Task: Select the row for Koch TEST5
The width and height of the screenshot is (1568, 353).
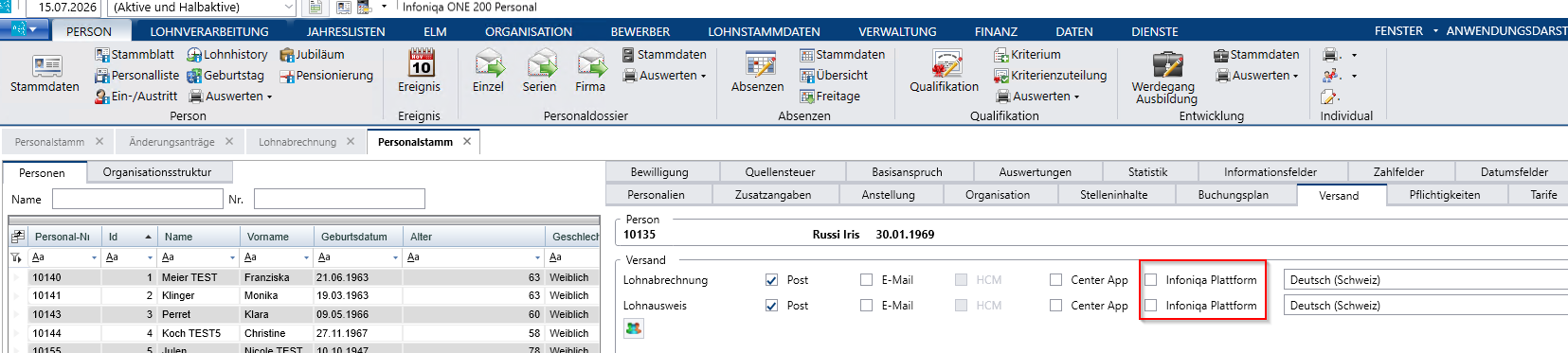Action: tap(303, 333)
